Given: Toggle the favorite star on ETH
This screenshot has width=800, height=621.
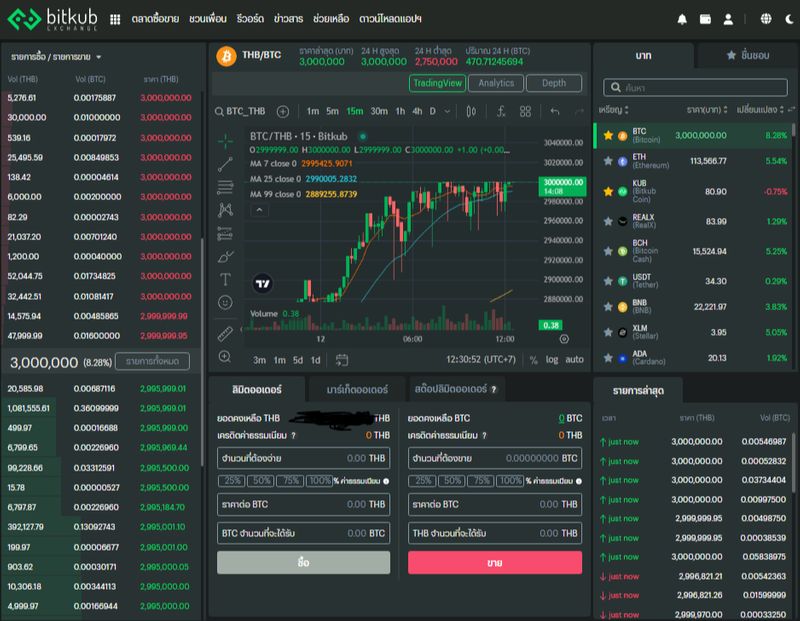Looking at the screenshot, I should click(x=608, y=161).
